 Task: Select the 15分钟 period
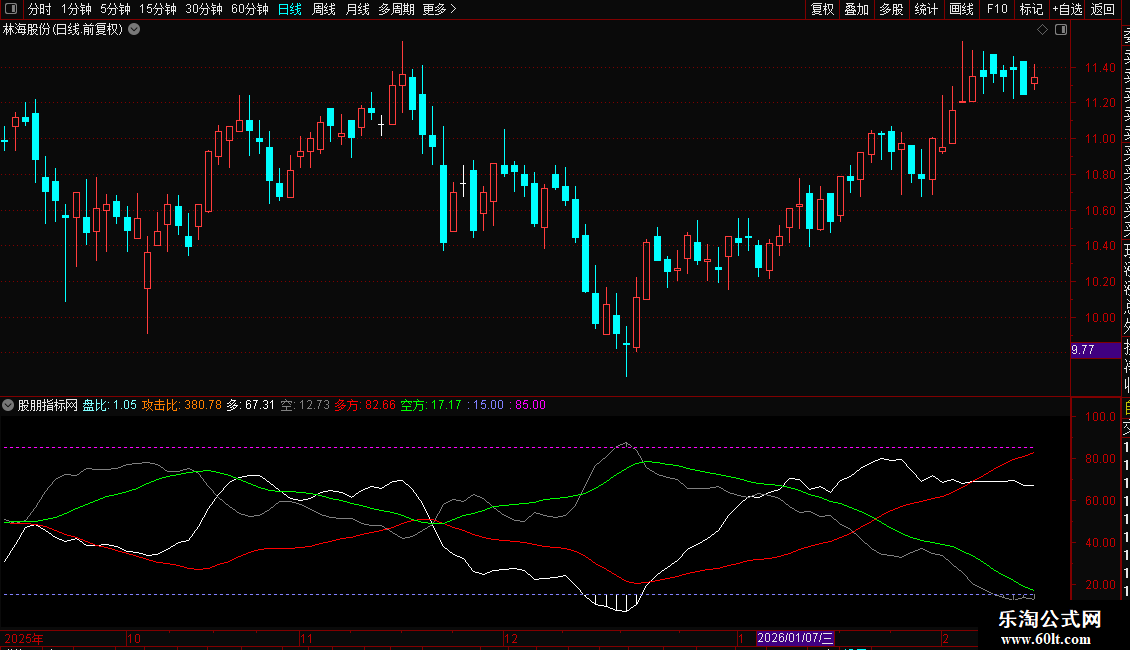(x=158, y=9)
